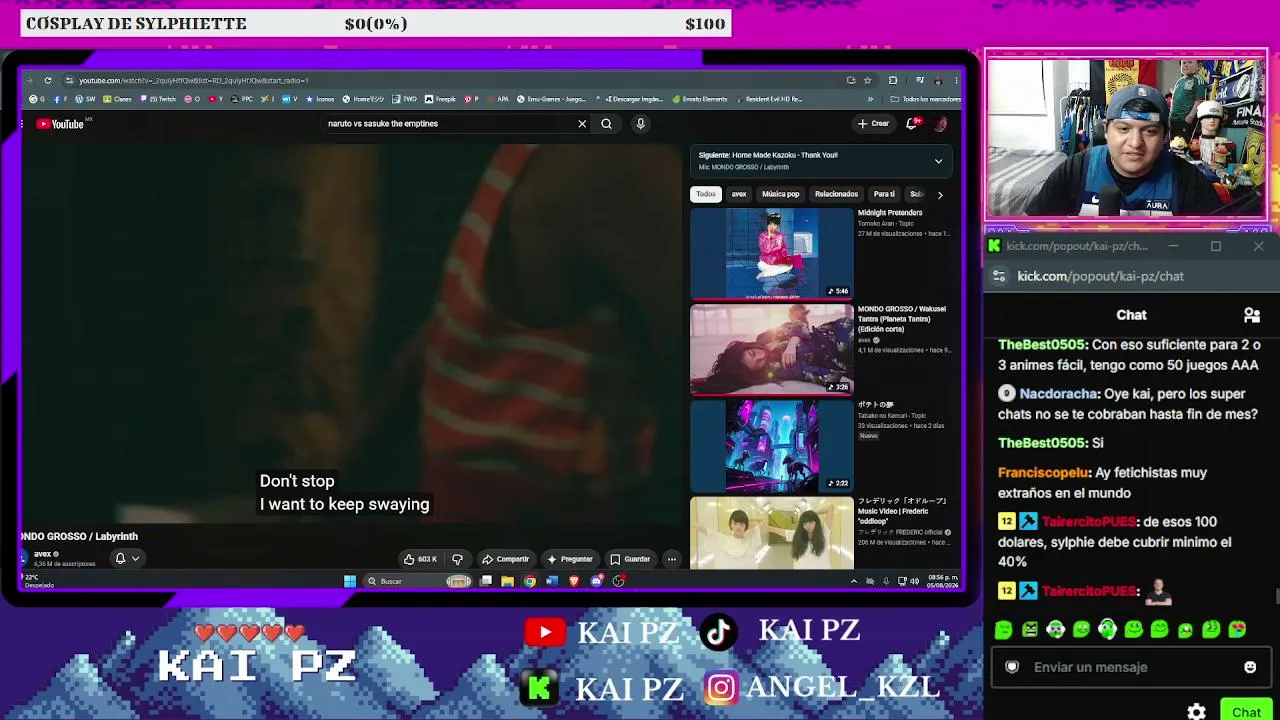
Task: Open chat user Nacdoracha's name
Action: tap(1060, 394)
